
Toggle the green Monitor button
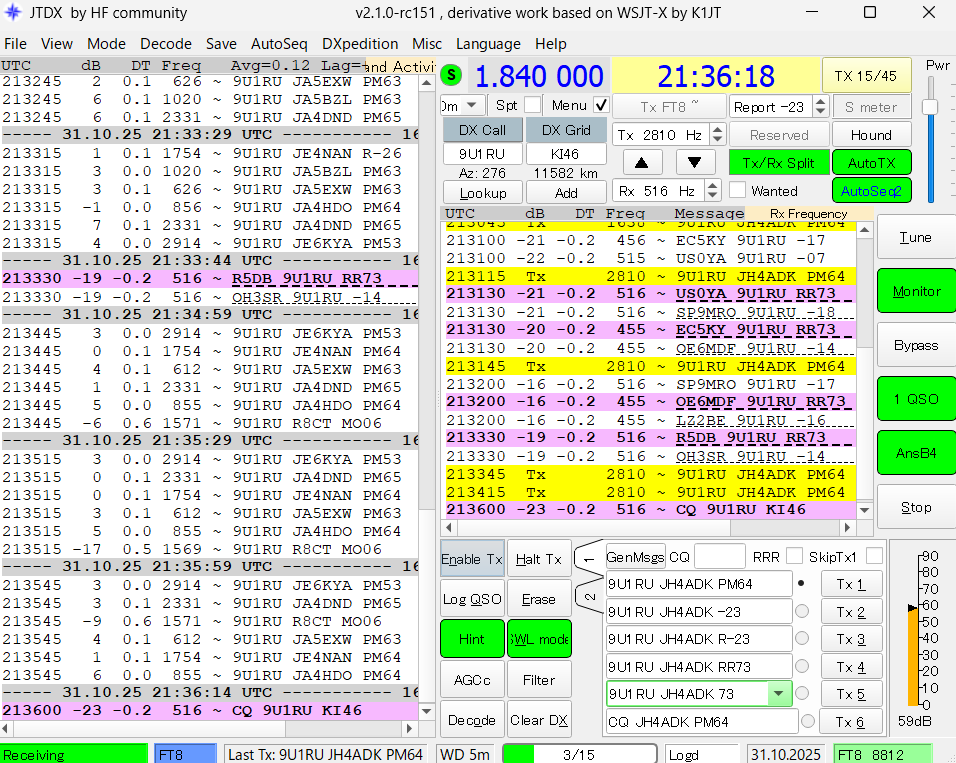coord(916,291)
